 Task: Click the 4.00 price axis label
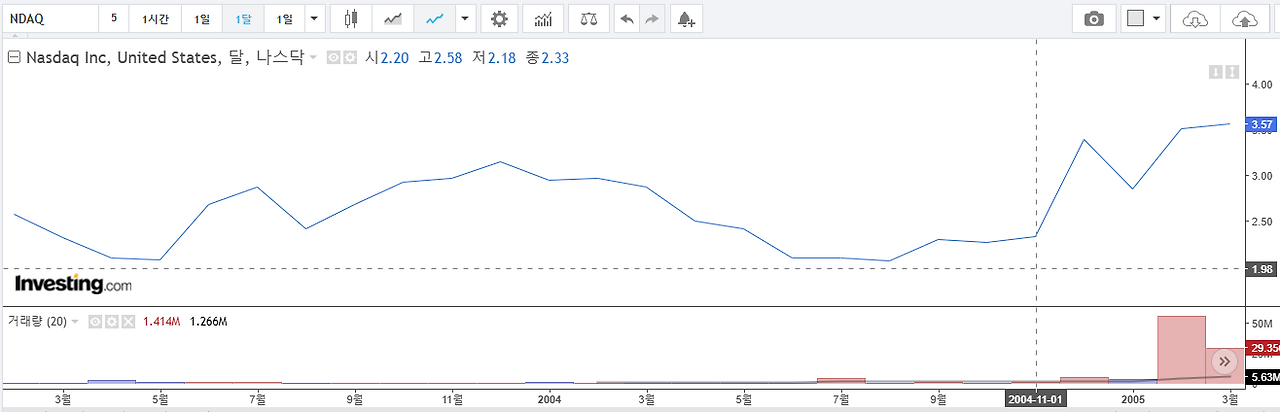point(1260,85)
